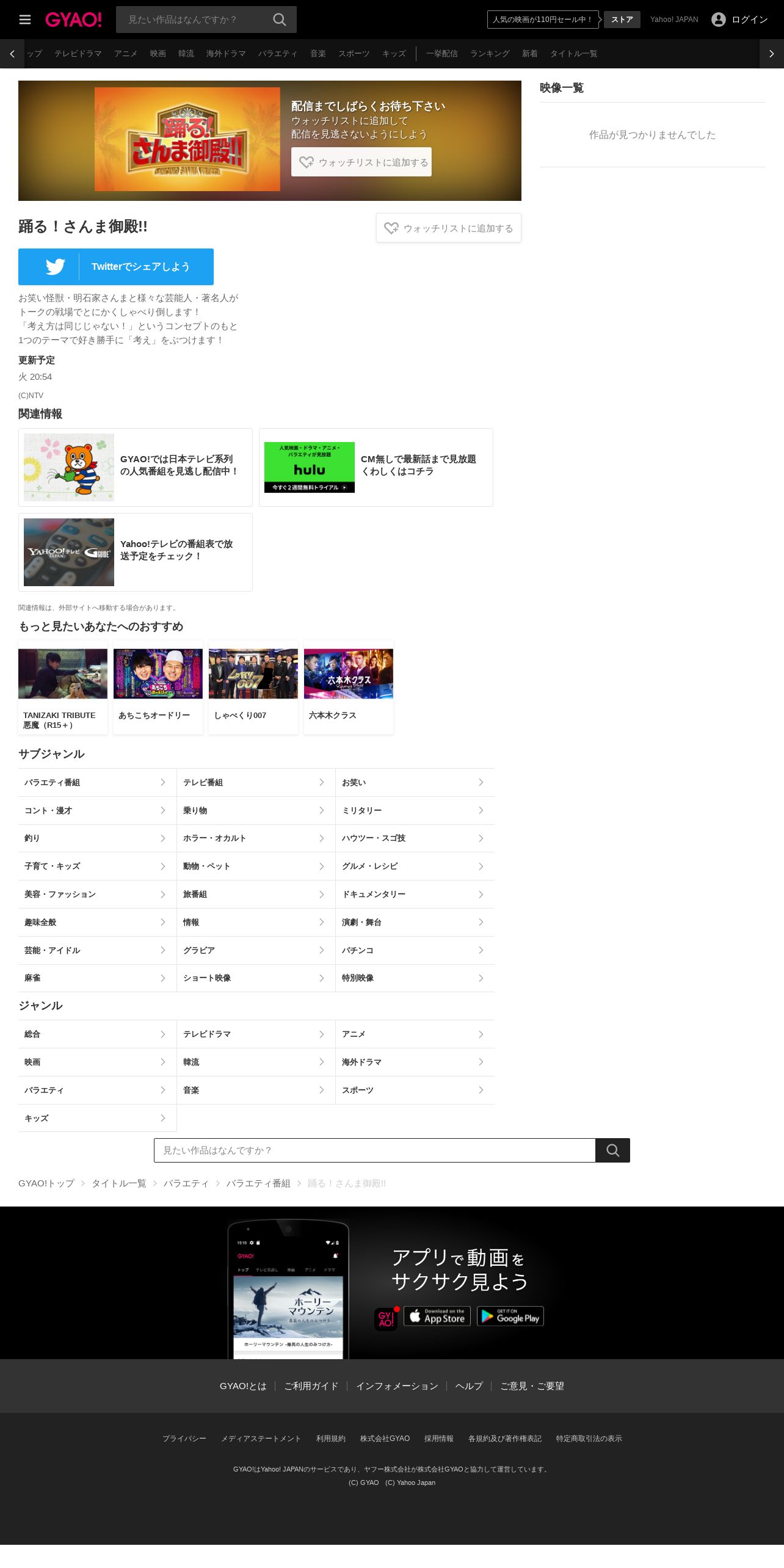Click ご意見・ご要望 footer link

tap(532, 1386)
